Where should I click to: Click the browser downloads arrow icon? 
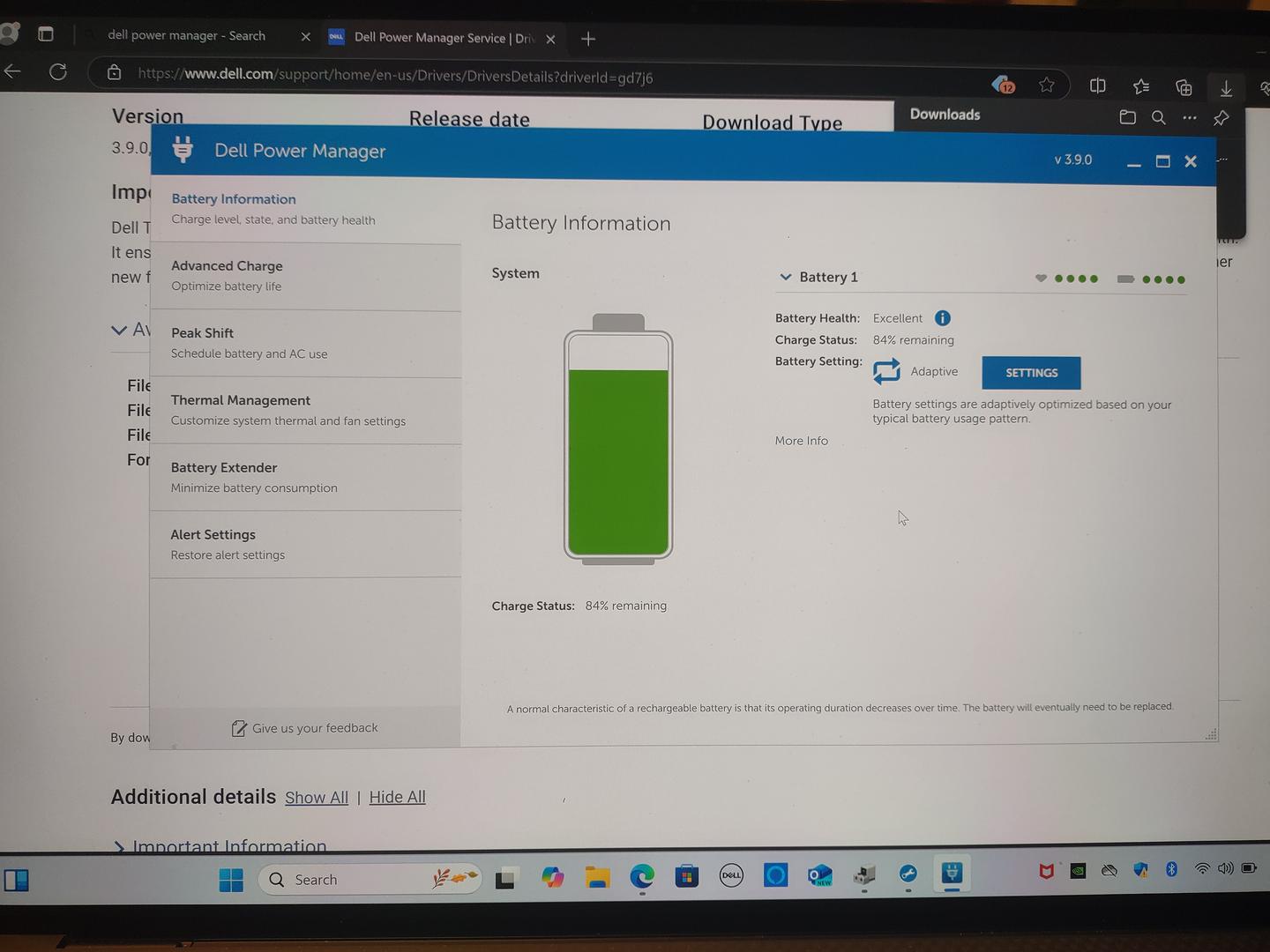pyautogui.click(x=1226, y=88)
